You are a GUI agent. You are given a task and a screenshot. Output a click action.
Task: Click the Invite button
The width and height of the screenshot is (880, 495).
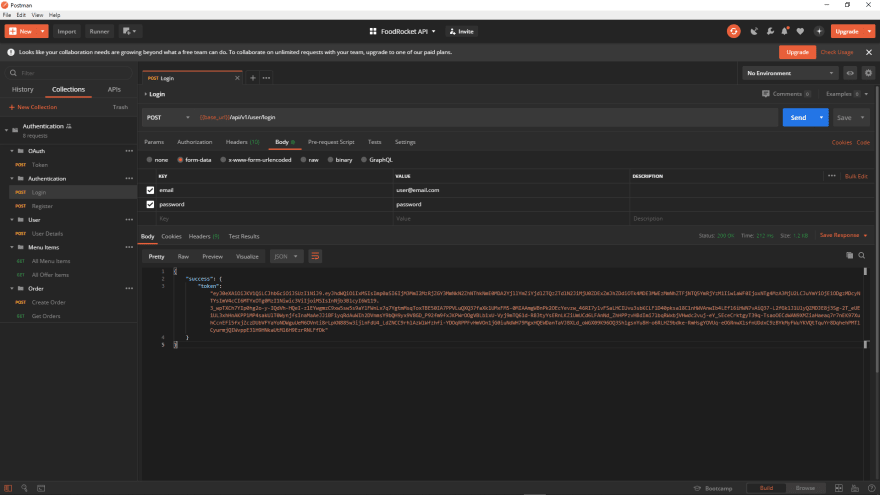(461, 31)
